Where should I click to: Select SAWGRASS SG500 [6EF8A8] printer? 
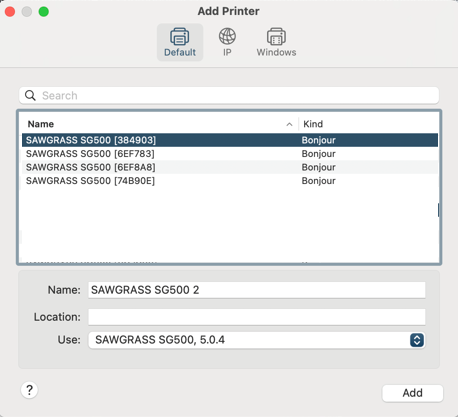tap(230, 167)
